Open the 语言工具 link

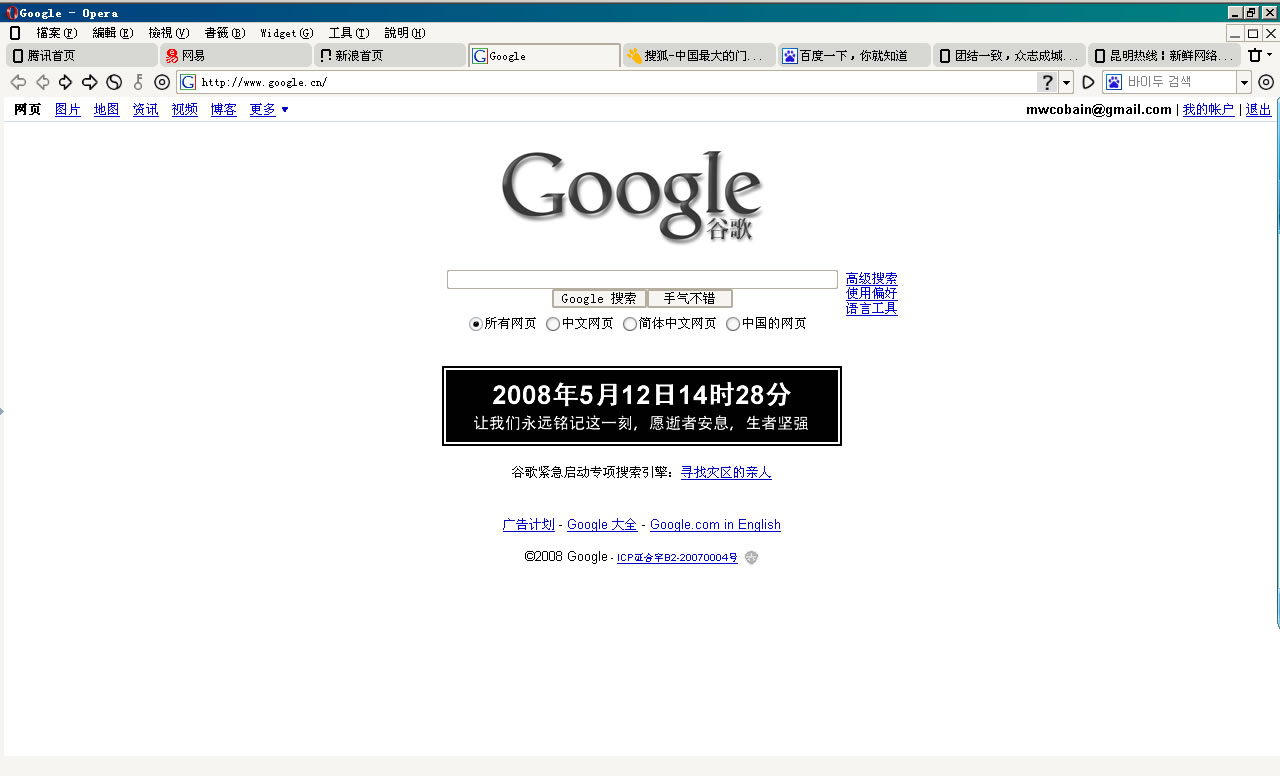pos(871,309)
